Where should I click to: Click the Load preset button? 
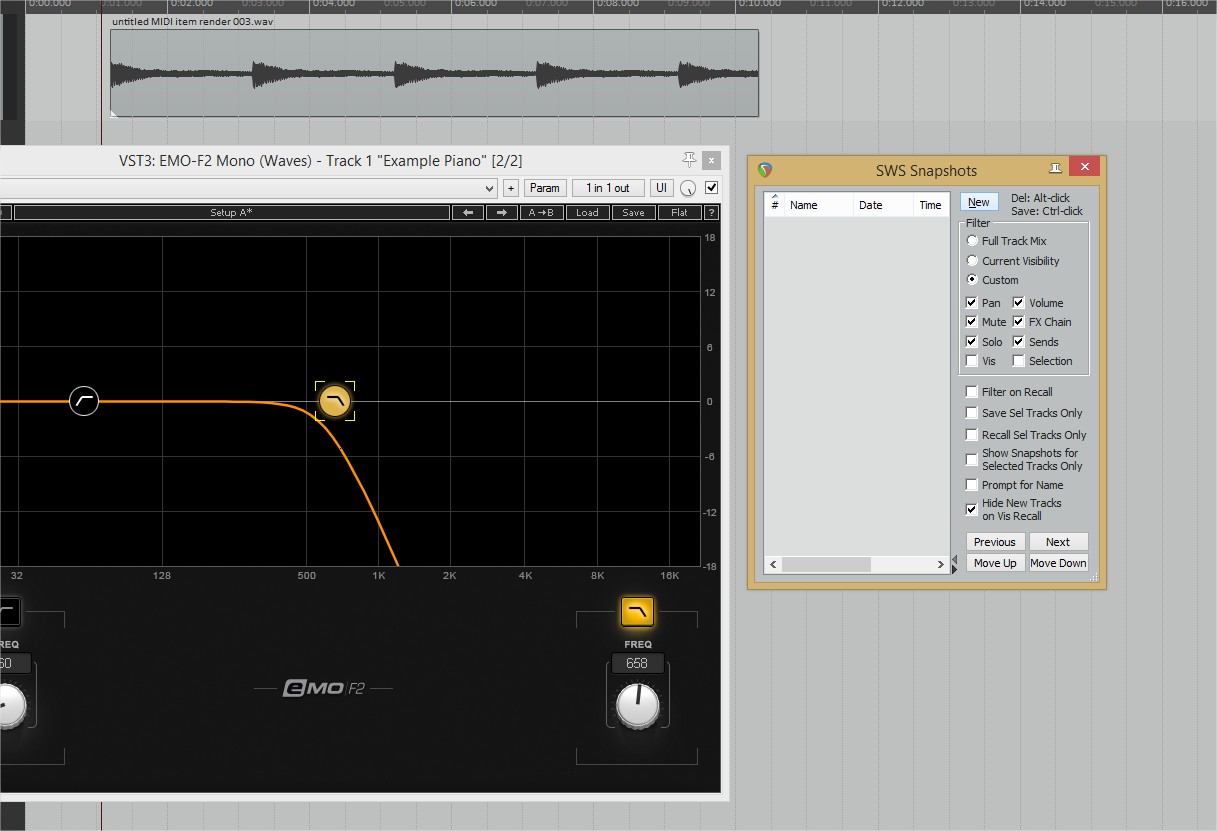pyautogui.click(x=587, y=212)
